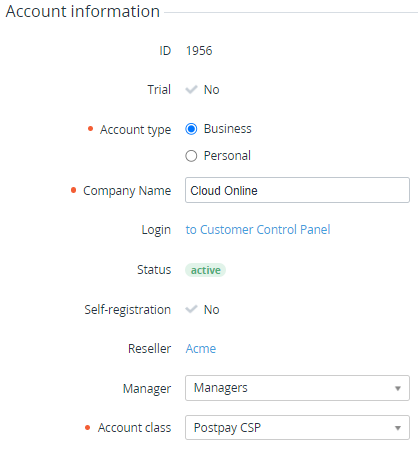Click the Business label text
This screenshot has height=449, width=418.
[x=228, y=129]
